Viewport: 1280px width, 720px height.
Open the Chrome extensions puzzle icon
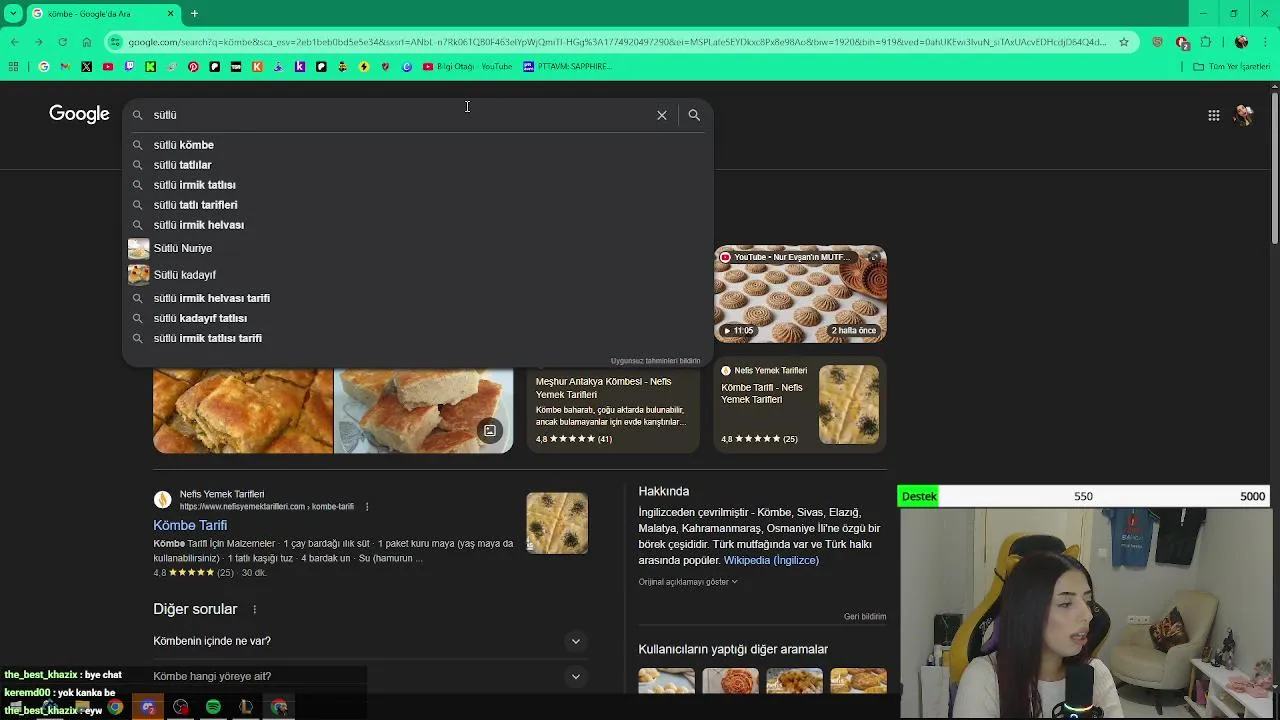tap(1205, 42)
